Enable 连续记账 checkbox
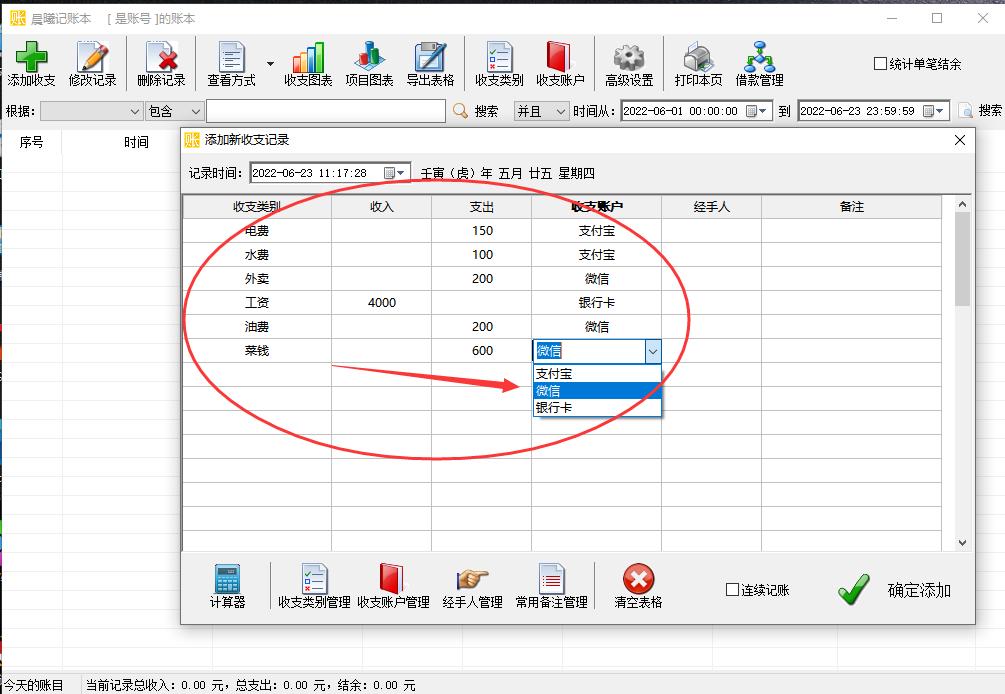Image resolution: width=1005 pixels, height=694 pixels. 732,590
